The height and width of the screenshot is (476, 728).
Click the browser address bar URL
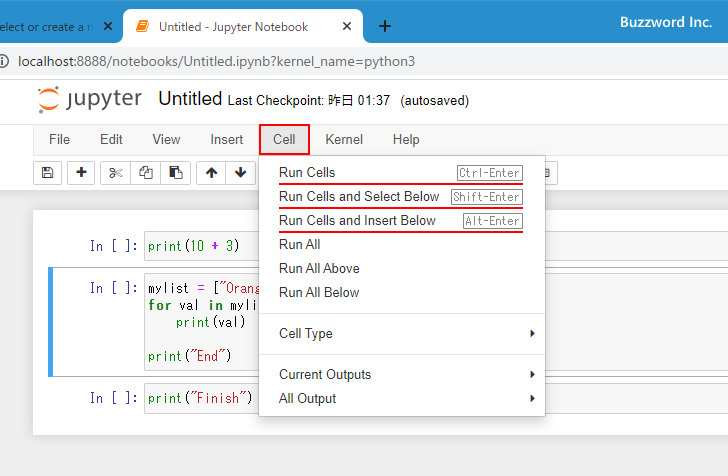(x=216, y=61)
